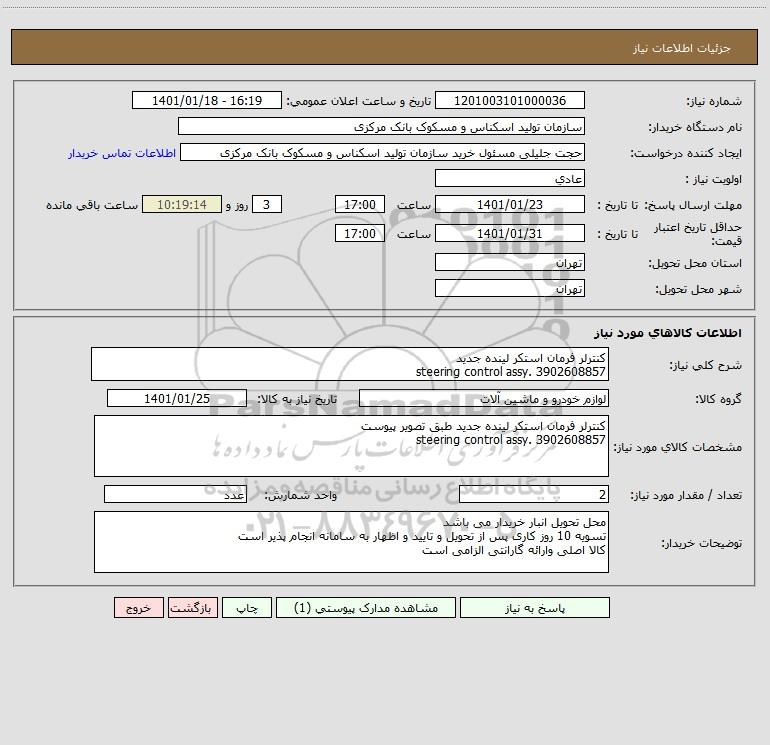This screenshot has width=770, height=745.
Task: Click the announcement date field 1401/01/18 - 16:19
Action: [207, 100]
